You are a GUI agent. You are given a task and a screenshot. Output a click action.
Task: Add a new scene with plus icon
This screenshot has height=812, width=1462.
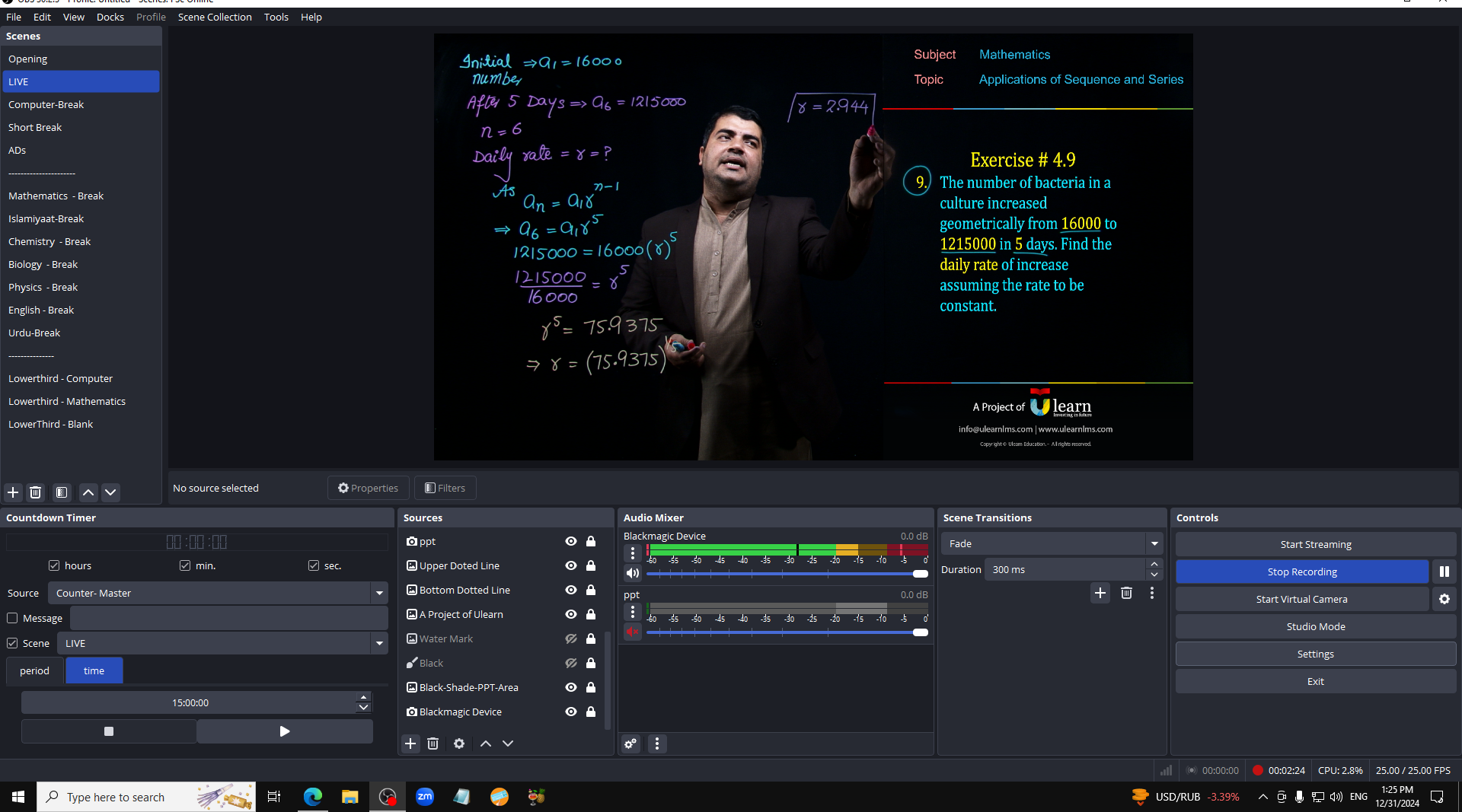[13, 492]
